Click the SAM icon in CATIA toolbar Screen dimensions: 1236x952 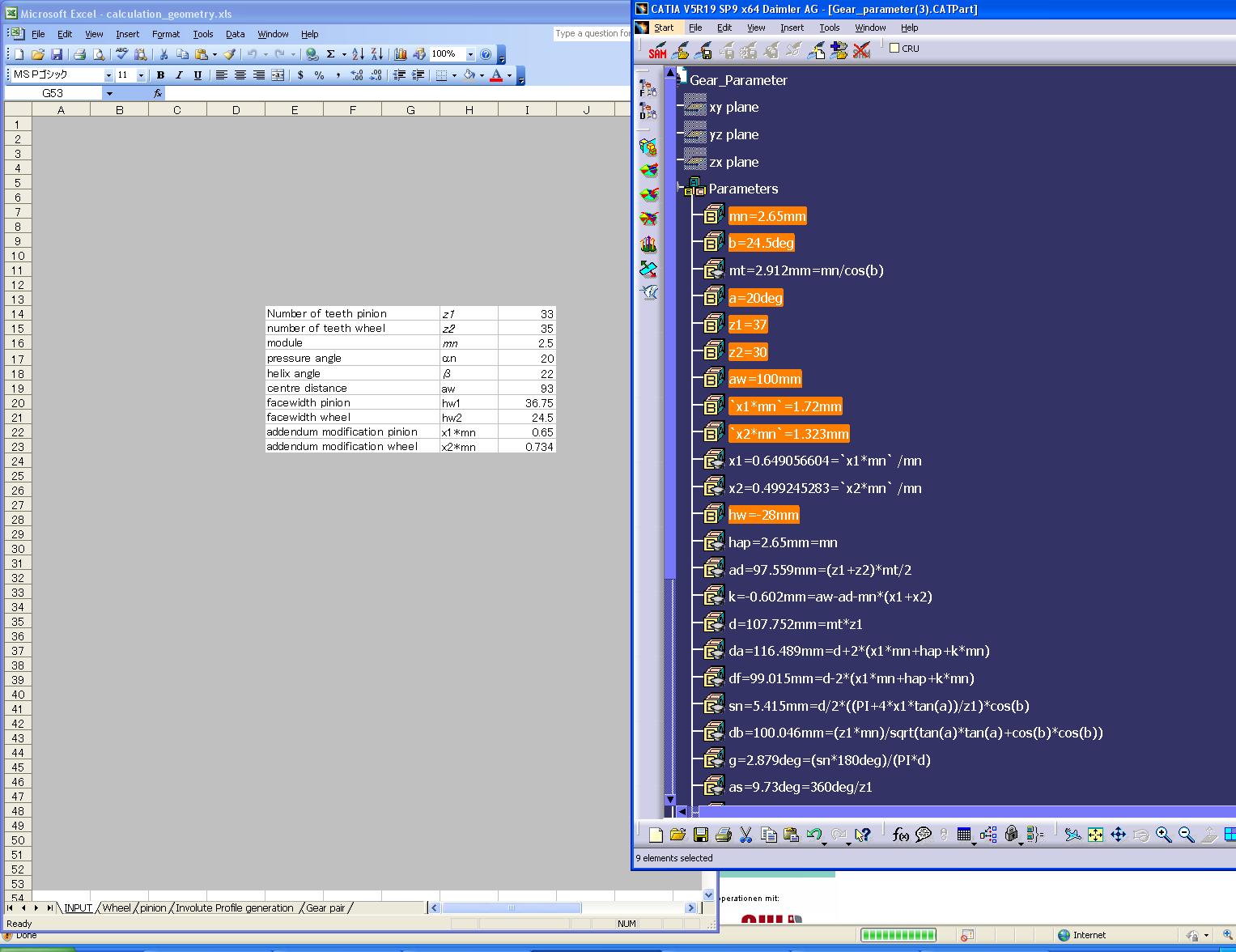657,51
